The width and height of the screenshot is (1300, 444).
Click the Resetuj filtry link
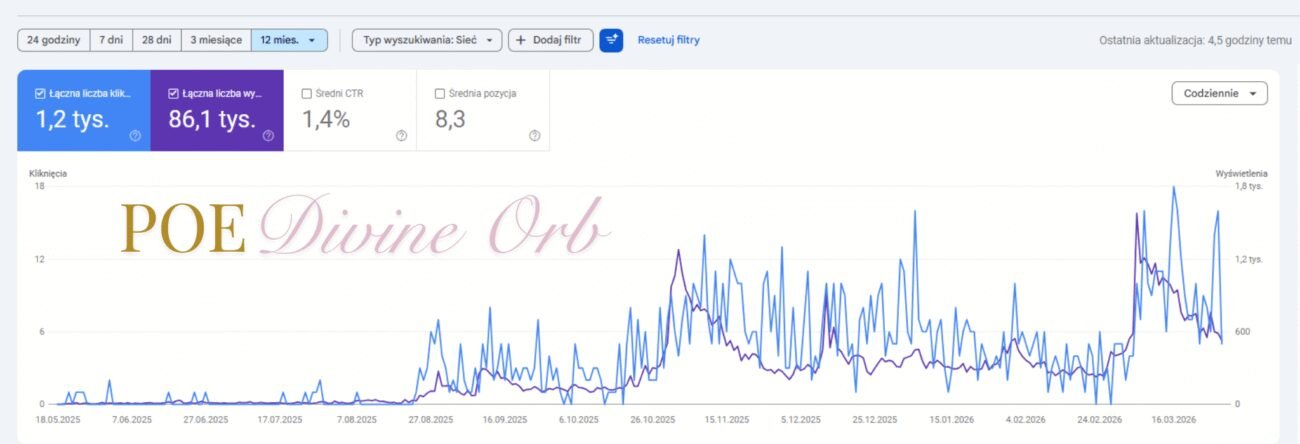point(668,40)
